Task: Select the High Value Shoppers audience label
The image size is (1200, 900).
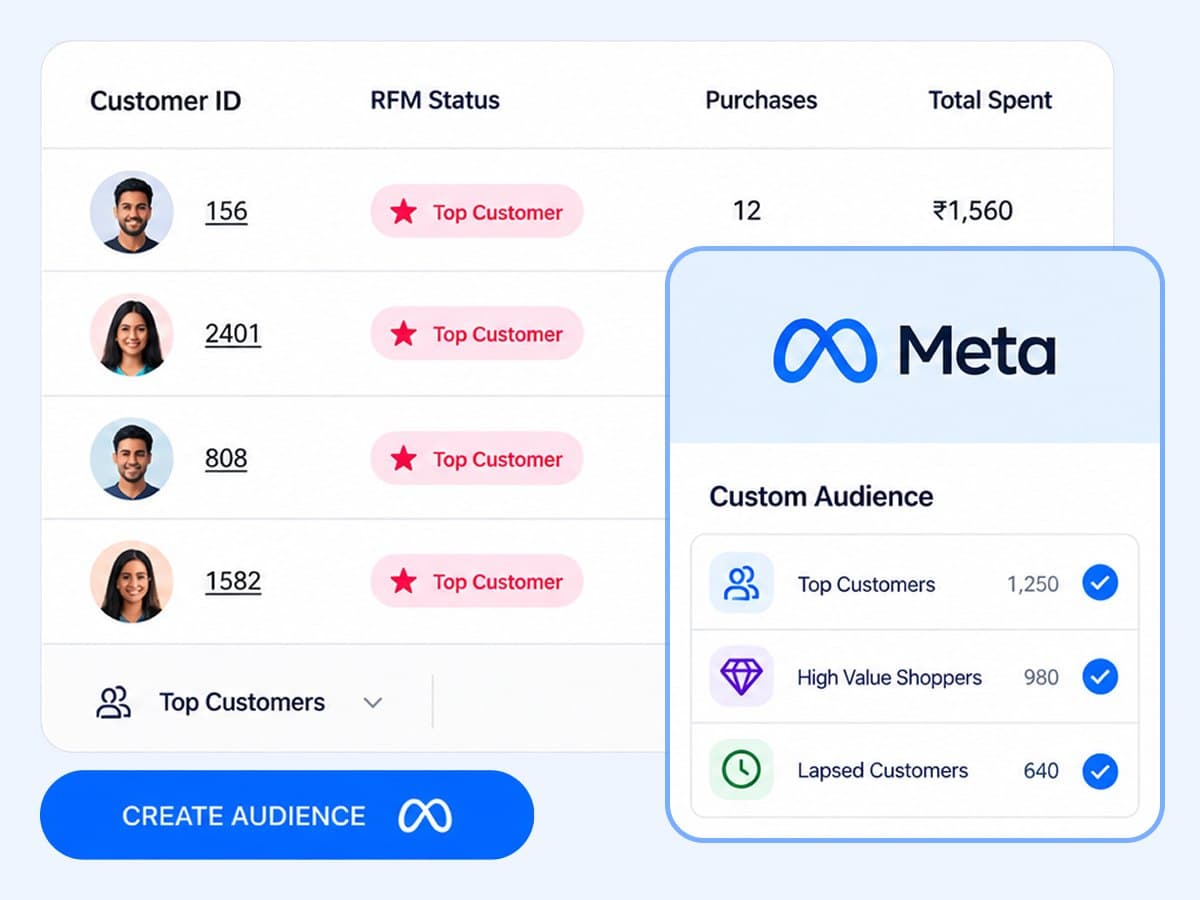Action: [x=889, y=677]
